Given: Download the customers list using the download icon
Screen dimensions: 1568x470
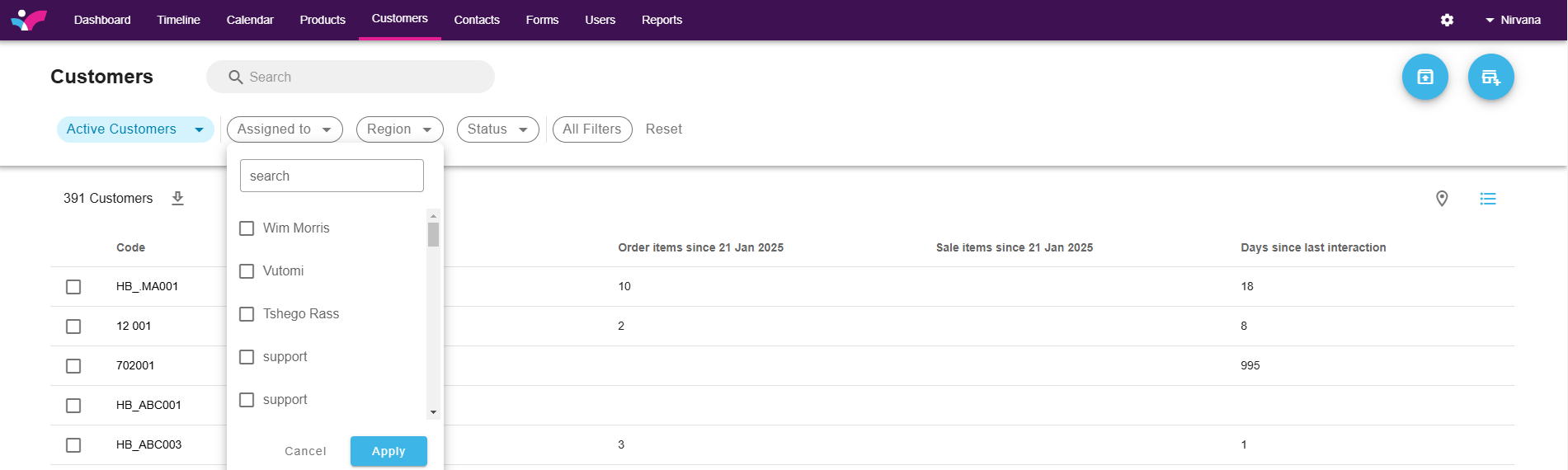Looking at the screenshot, I should click(177, 199).
